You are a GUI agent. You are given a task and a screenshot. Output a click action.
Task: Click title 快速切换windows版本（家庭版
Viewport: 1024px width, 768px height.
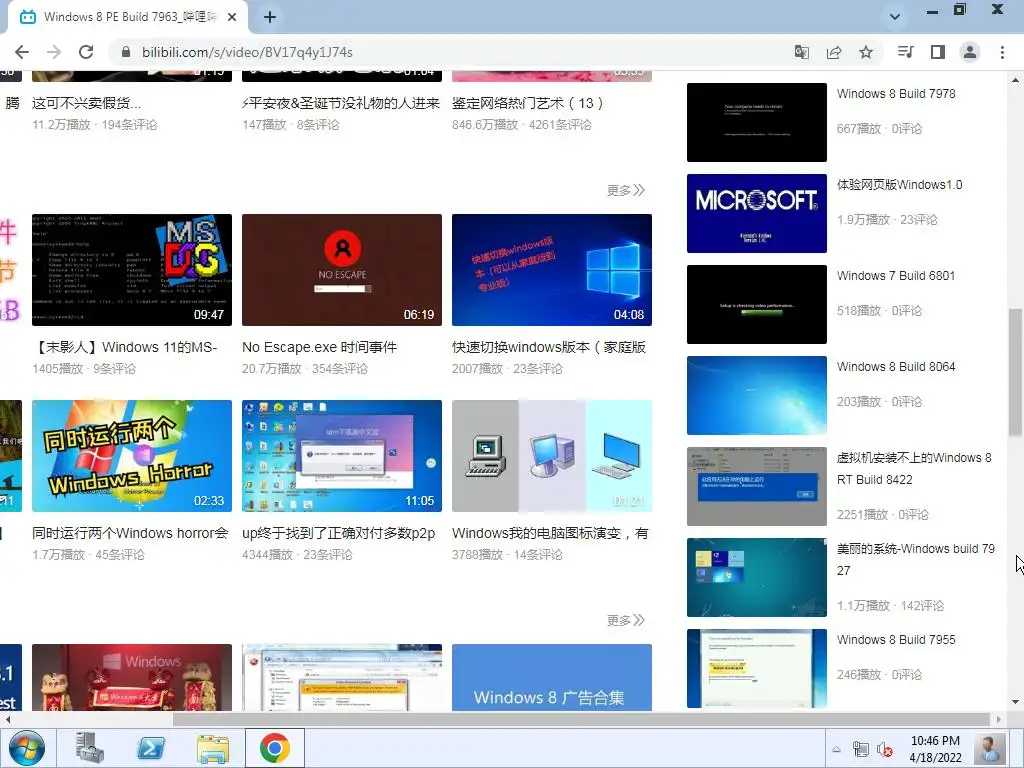coord(549,347)
